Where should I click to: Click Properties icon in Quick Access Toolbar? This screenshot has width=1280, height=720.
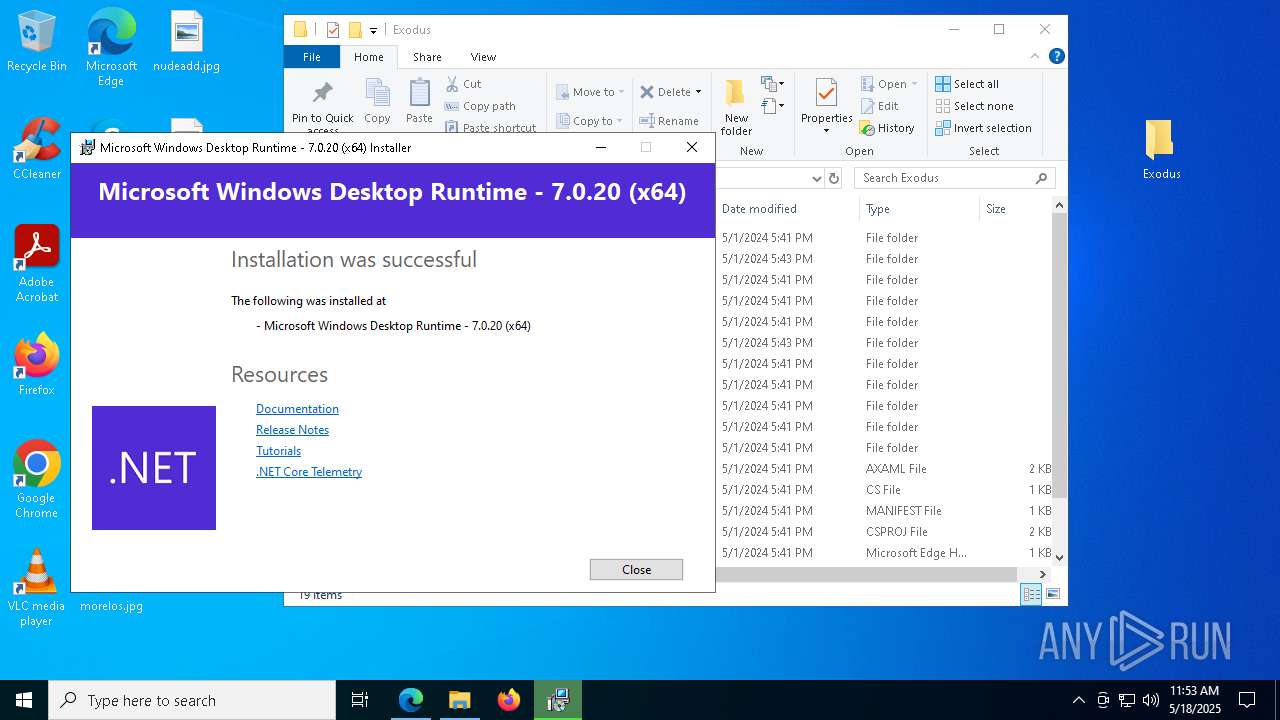[x=332, y=30]
